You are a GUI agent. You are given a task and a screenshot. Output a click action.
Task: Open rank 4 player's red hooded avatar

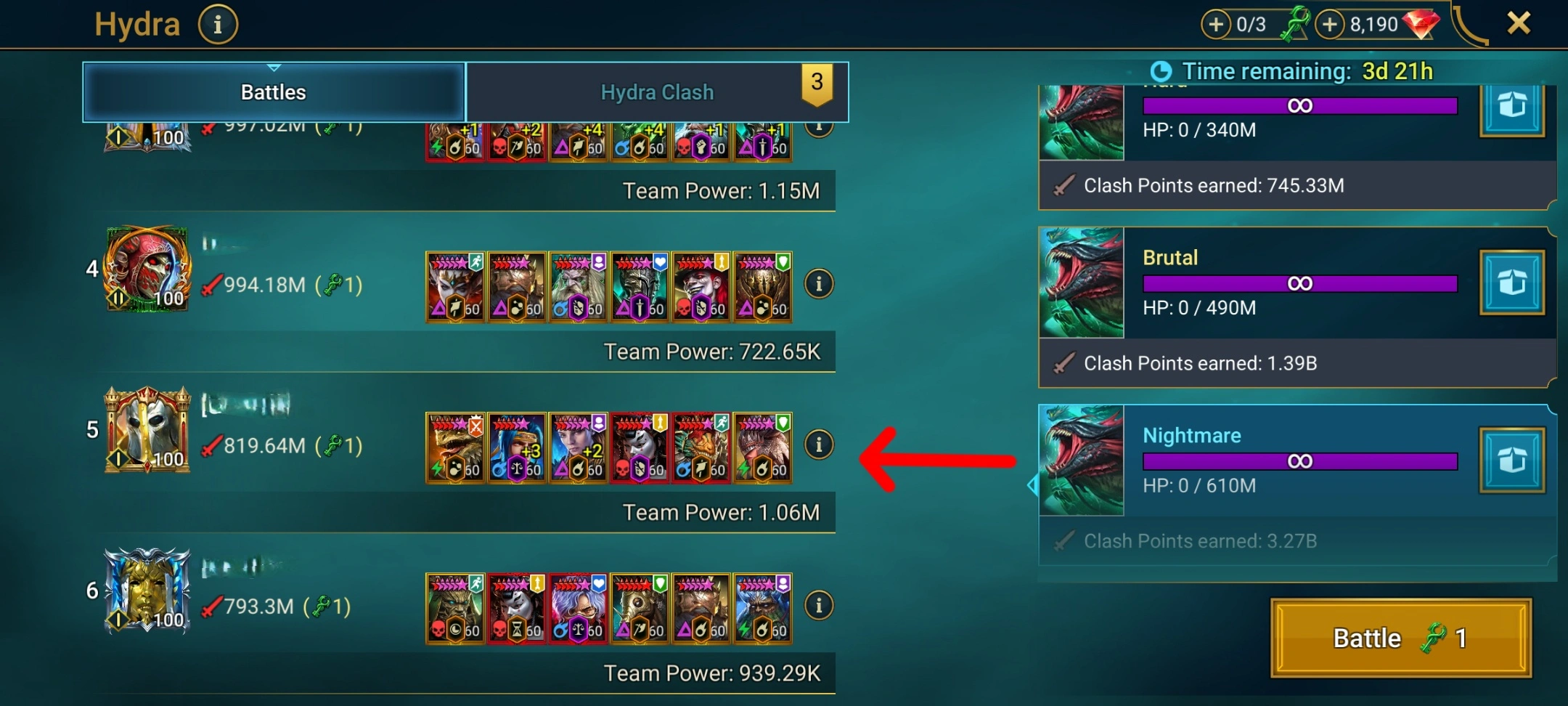tap(148, 269)
